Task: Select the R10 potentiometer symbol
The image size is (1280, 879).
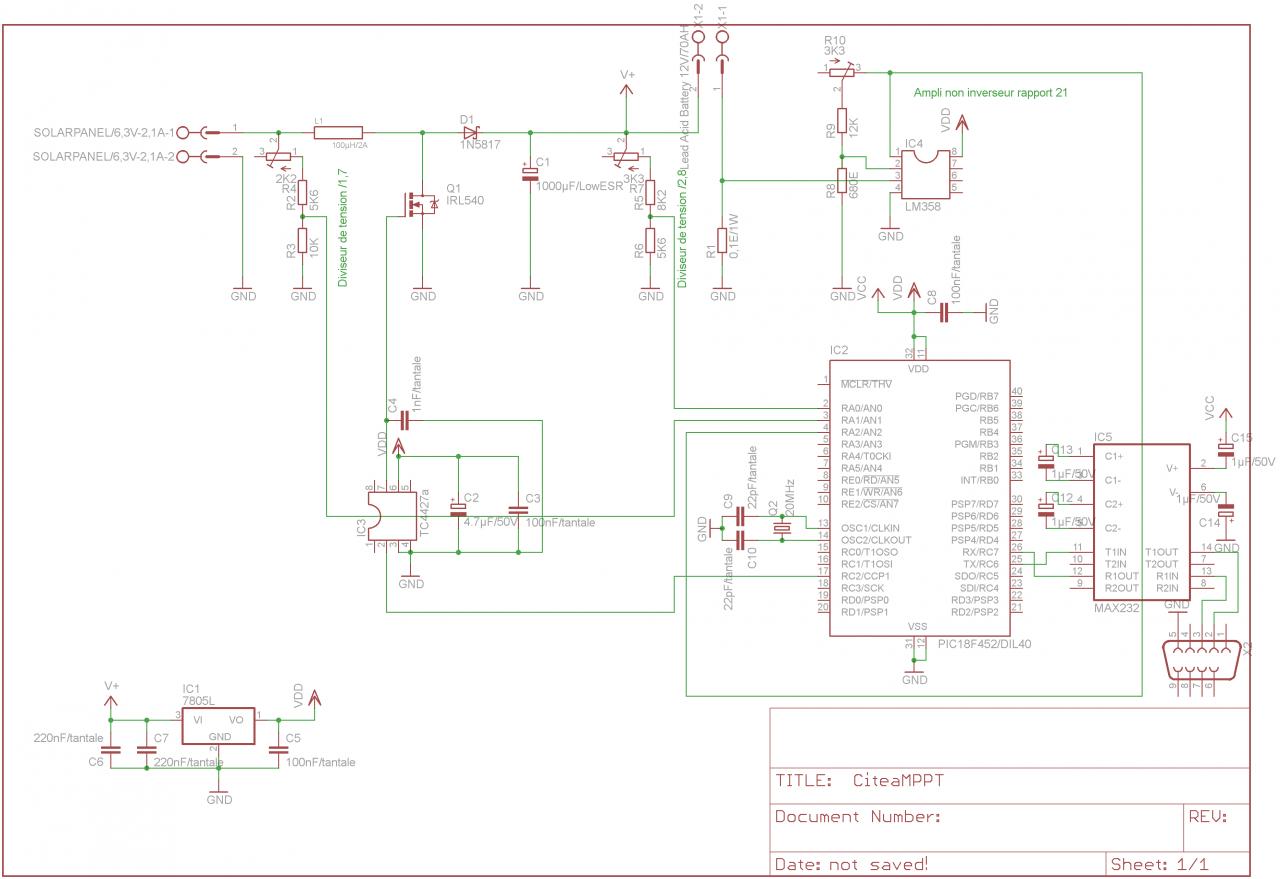Action: (x=841, y=71)
